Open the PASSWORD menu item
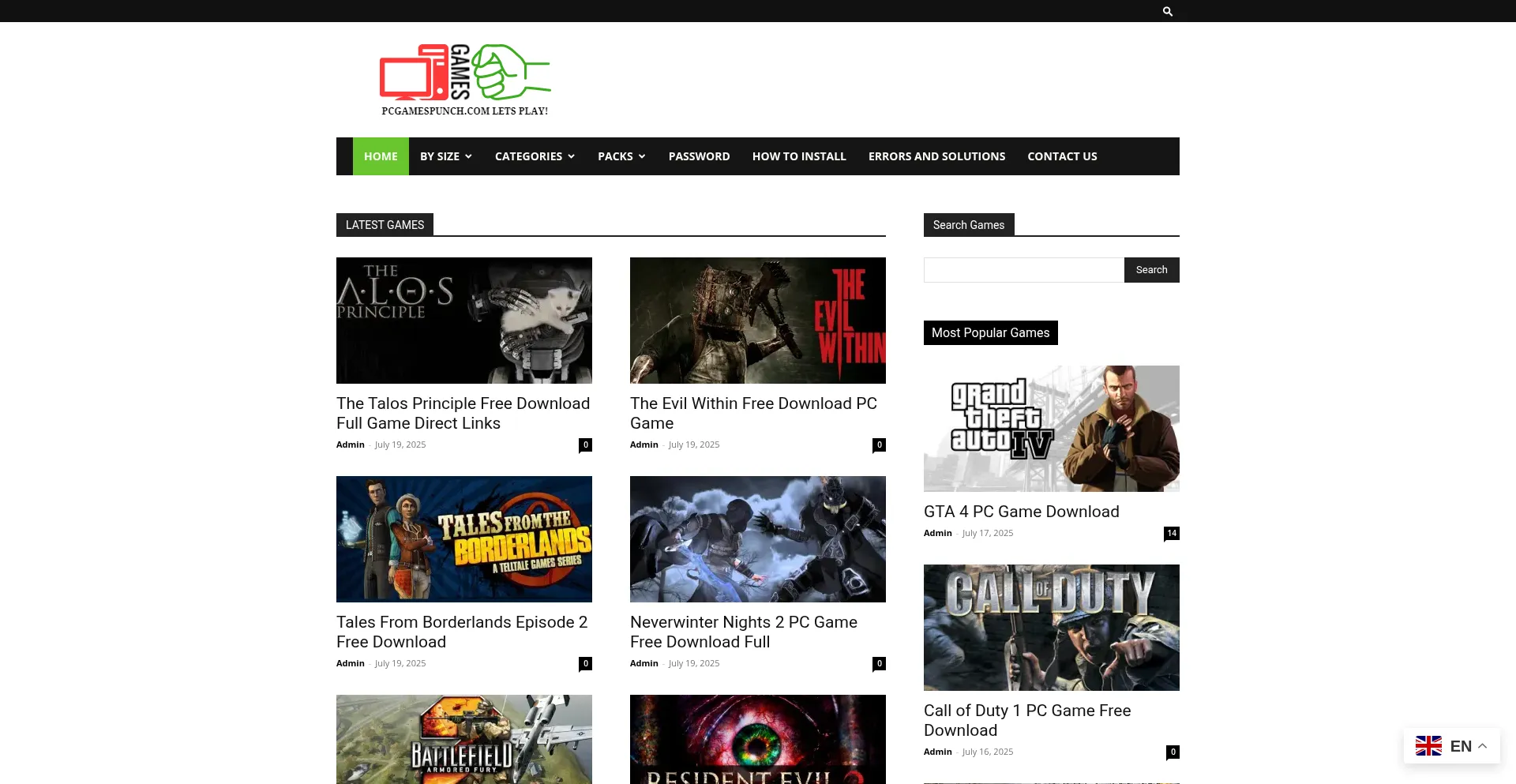 click(700, 156)
